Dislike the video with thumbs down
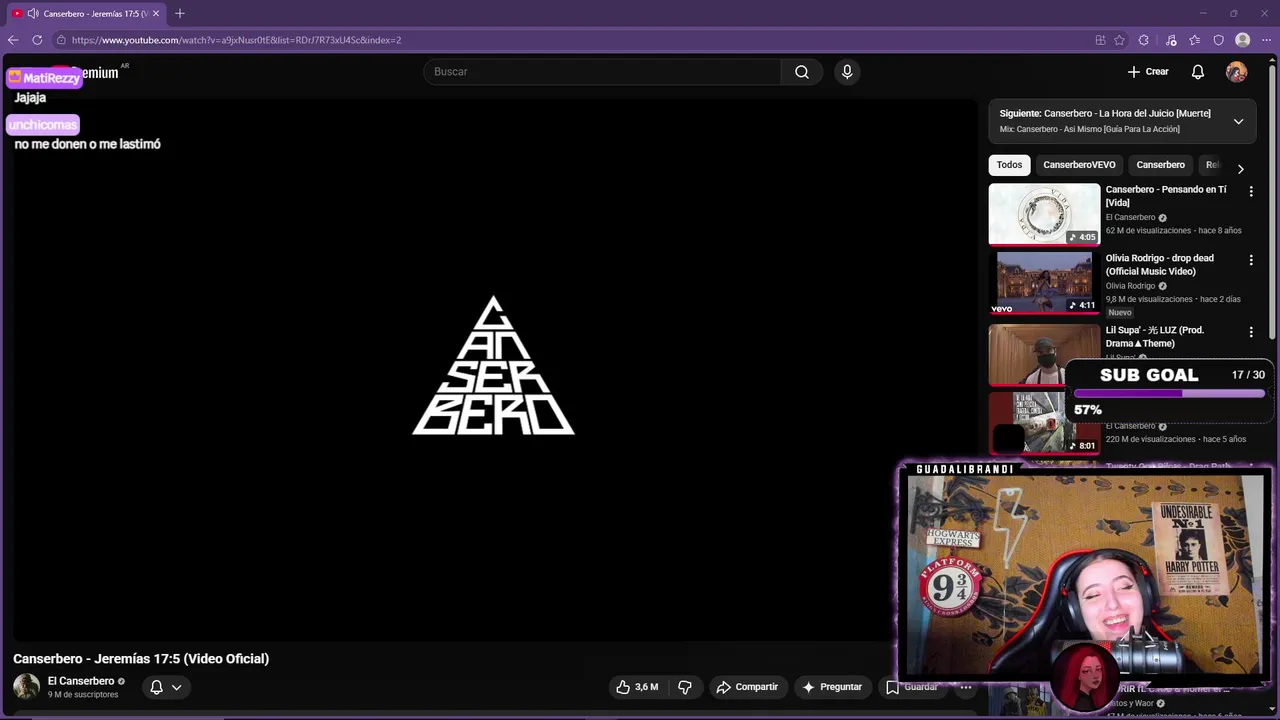The width and height of the screenshot is (1280, 720). pyautogui.click(x=685, y=687)
